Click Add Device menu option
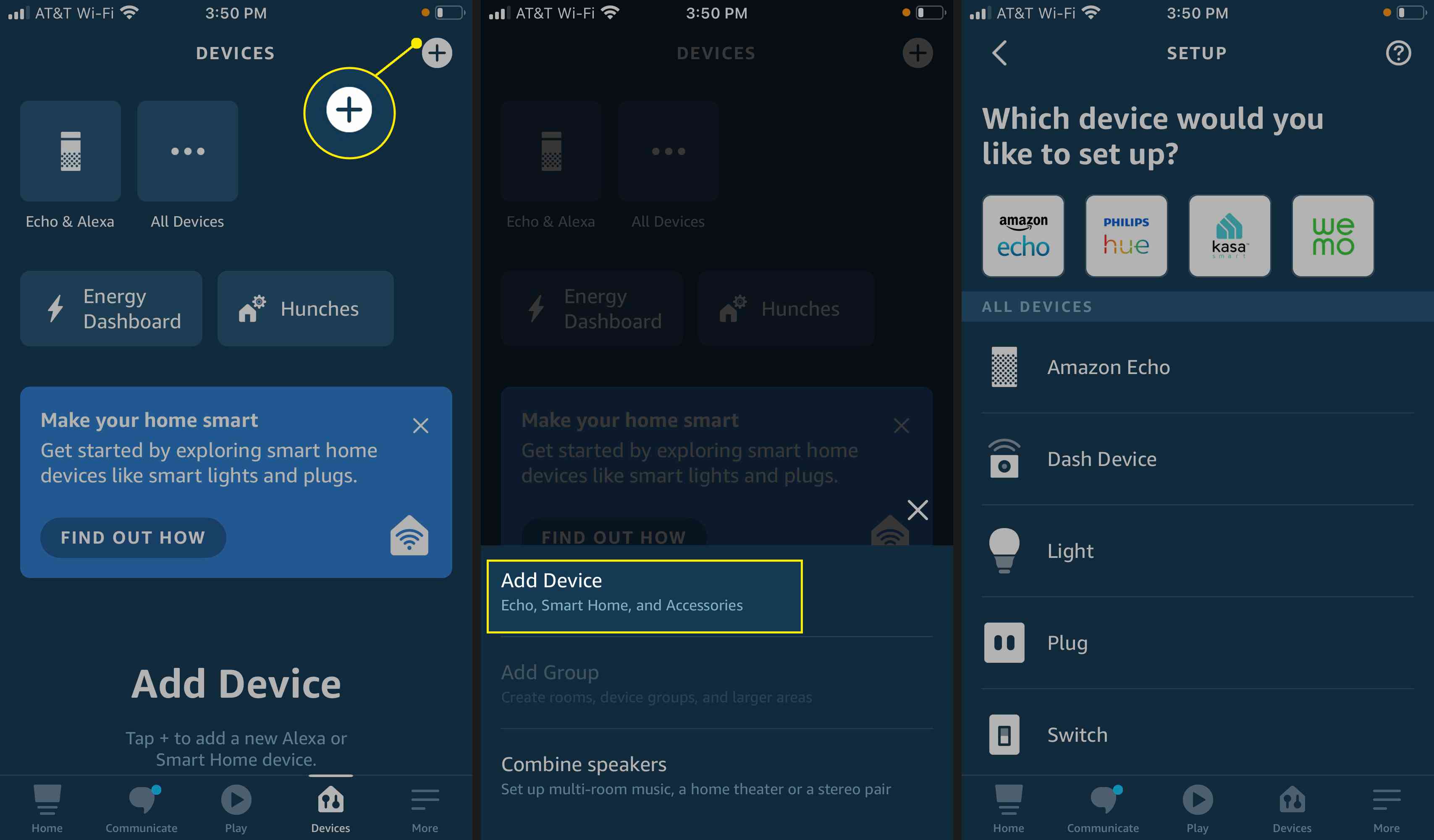1434x840 pixels. tap(641, 590)
